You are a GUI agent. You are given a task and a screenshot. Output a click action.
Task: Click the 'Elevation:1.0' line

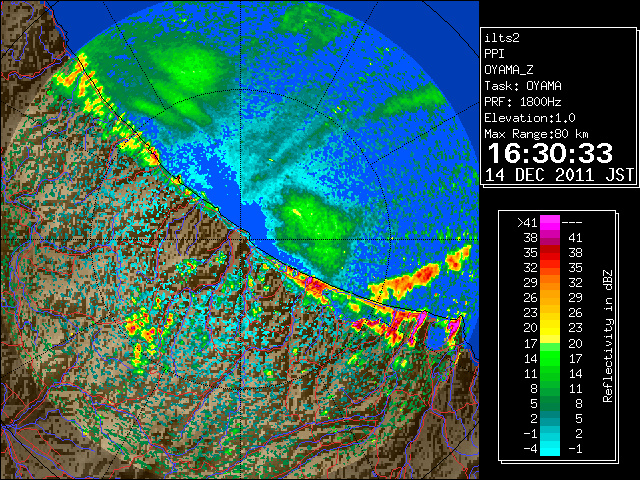pyautogui.click(x=530, y=118)
